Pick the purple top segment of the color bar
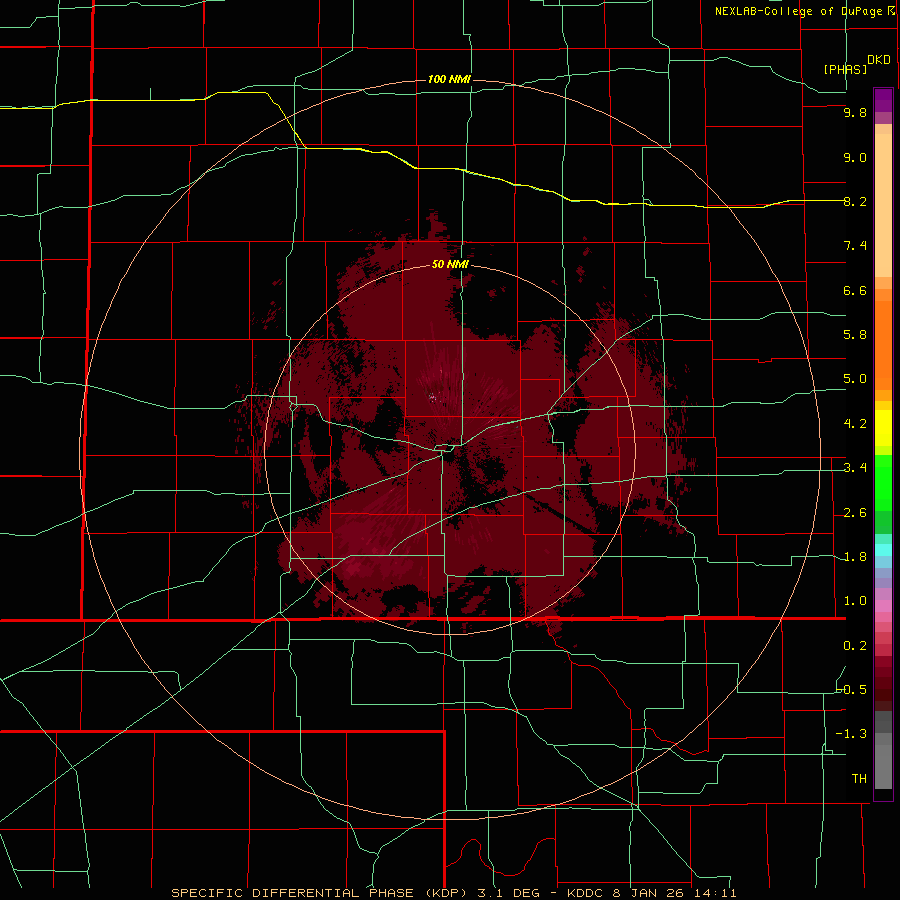Image resolution: width=900 pixels, height=900 pixels. 883,100
